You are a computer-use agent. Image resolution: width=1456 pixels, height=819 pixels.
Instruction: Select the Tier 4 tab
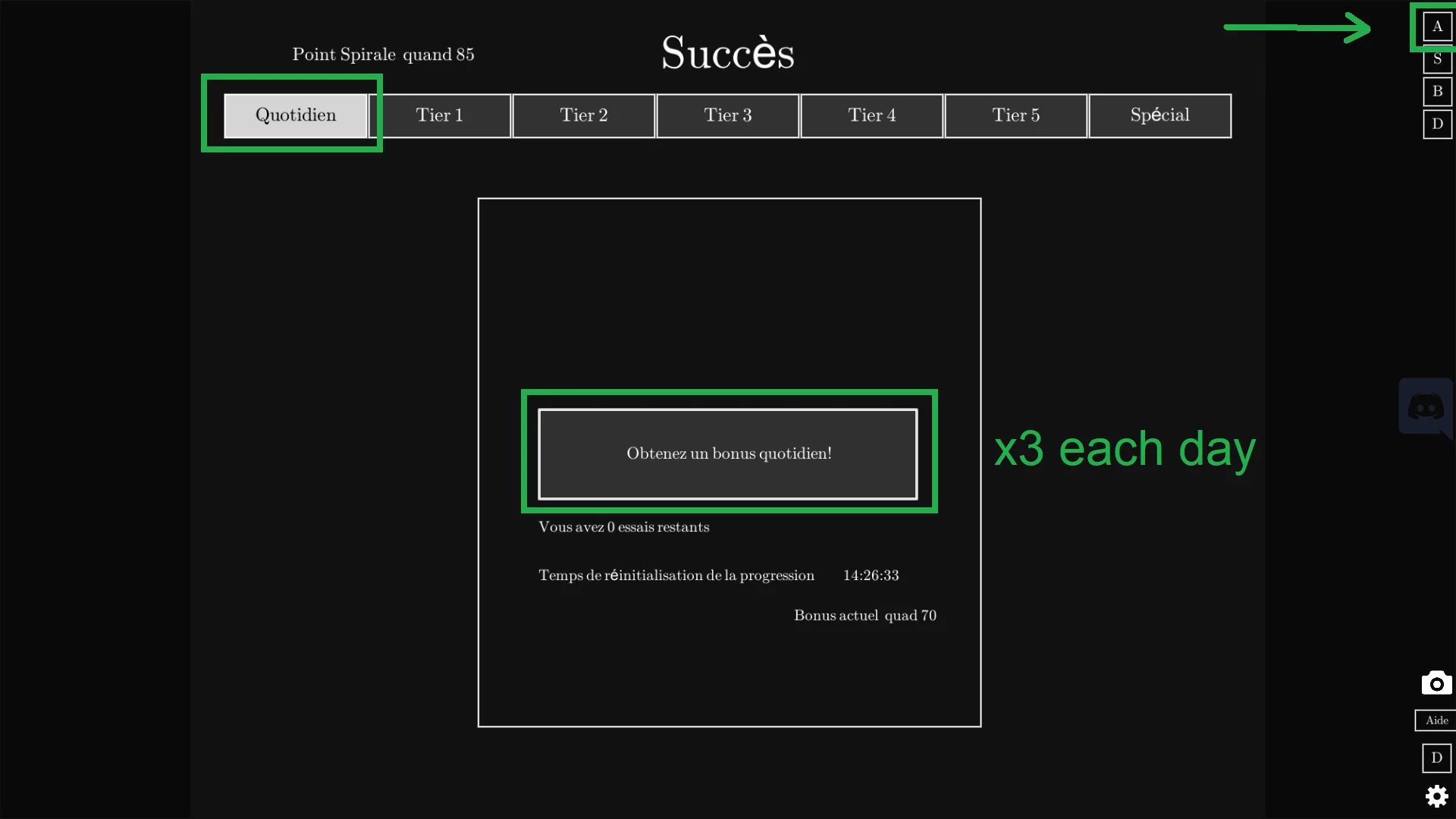(x=872, y=115)
